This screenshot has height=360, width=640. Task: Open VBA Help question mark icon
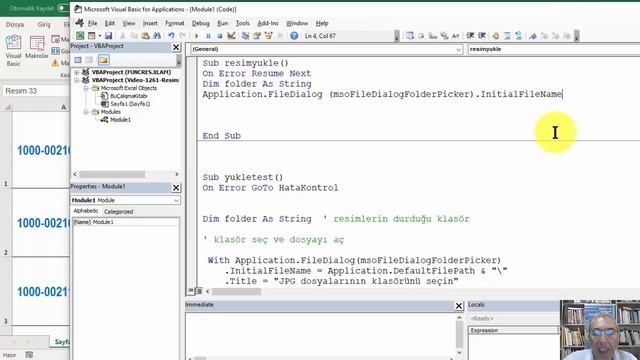coord(294,36)
